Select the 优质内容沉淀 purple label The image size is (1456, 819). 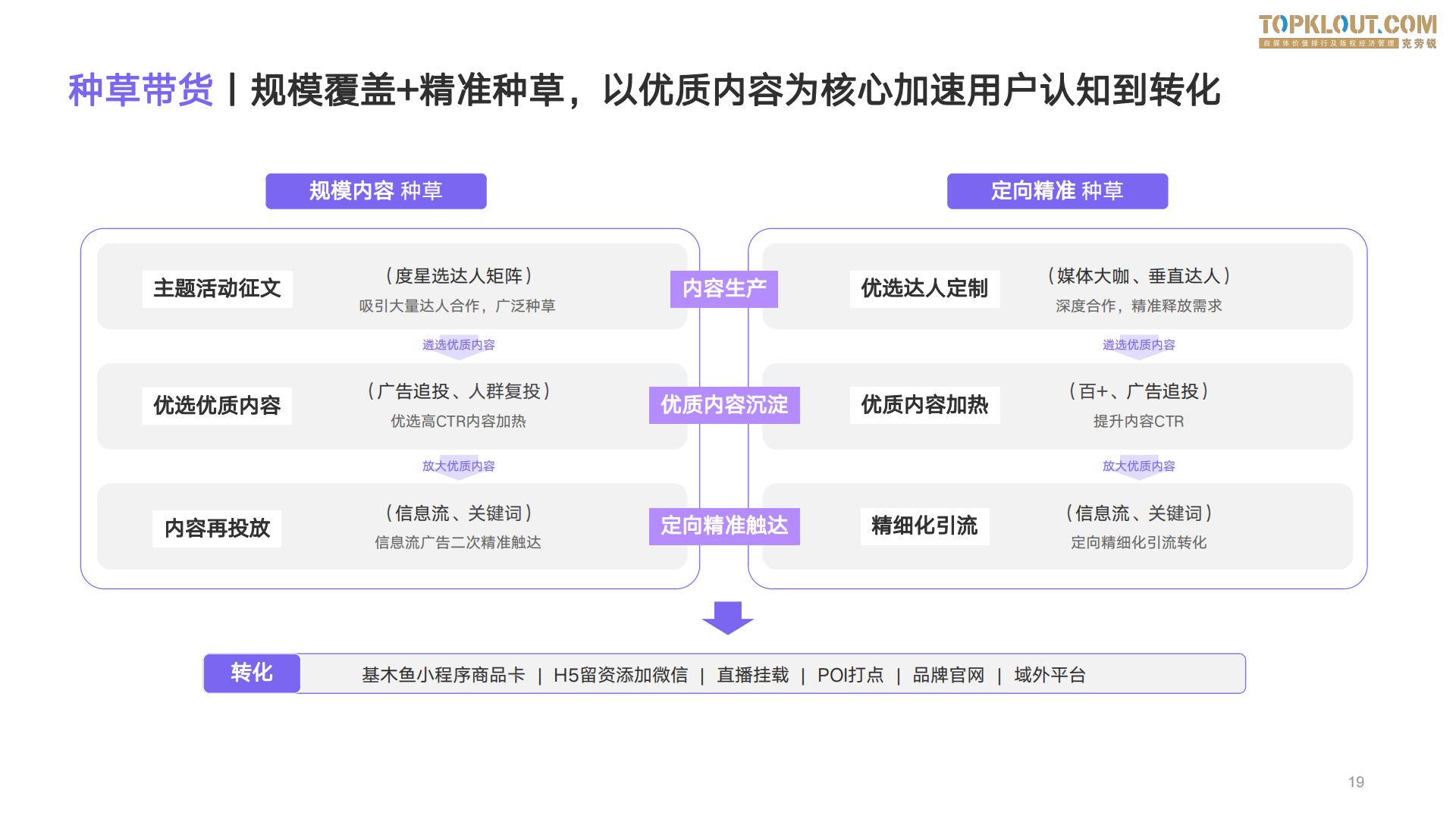(x=723, y=405)
